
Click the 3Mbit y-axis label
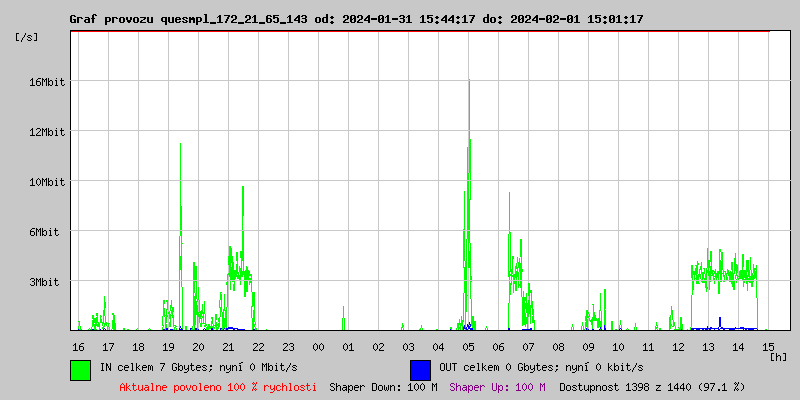[x=44, y=282]
